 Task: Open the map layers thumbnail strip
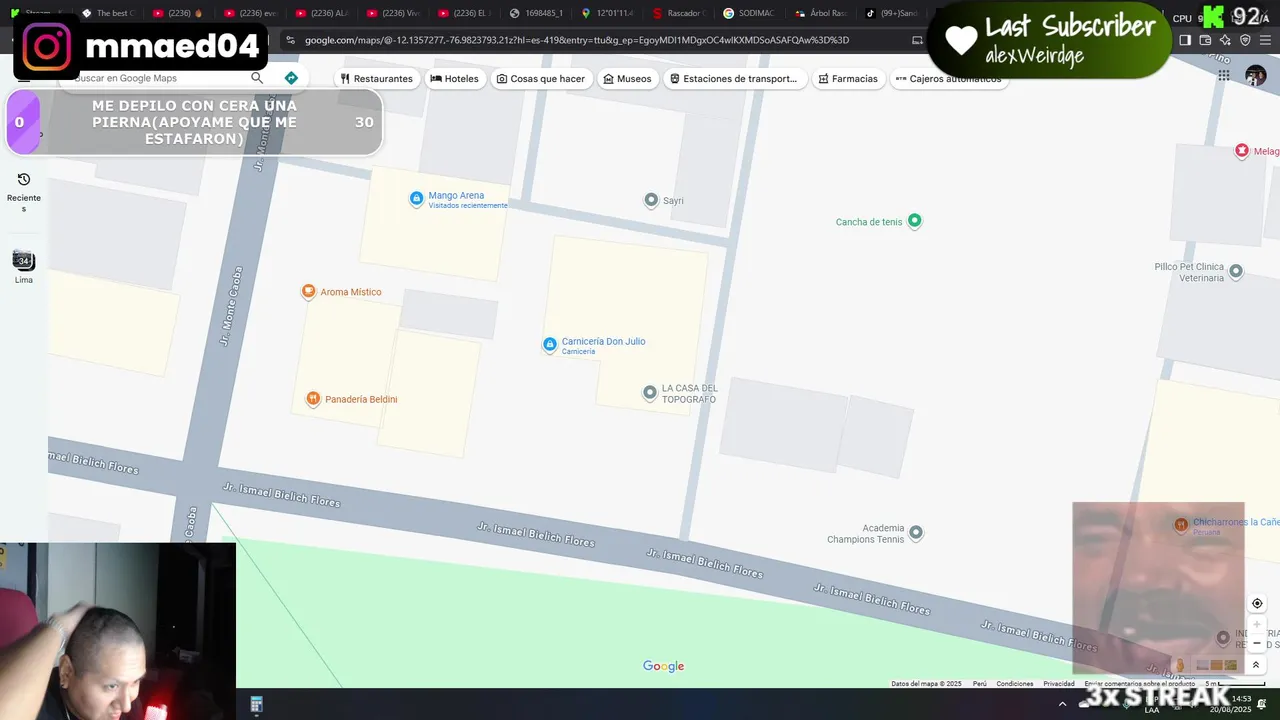[1216, 665]
